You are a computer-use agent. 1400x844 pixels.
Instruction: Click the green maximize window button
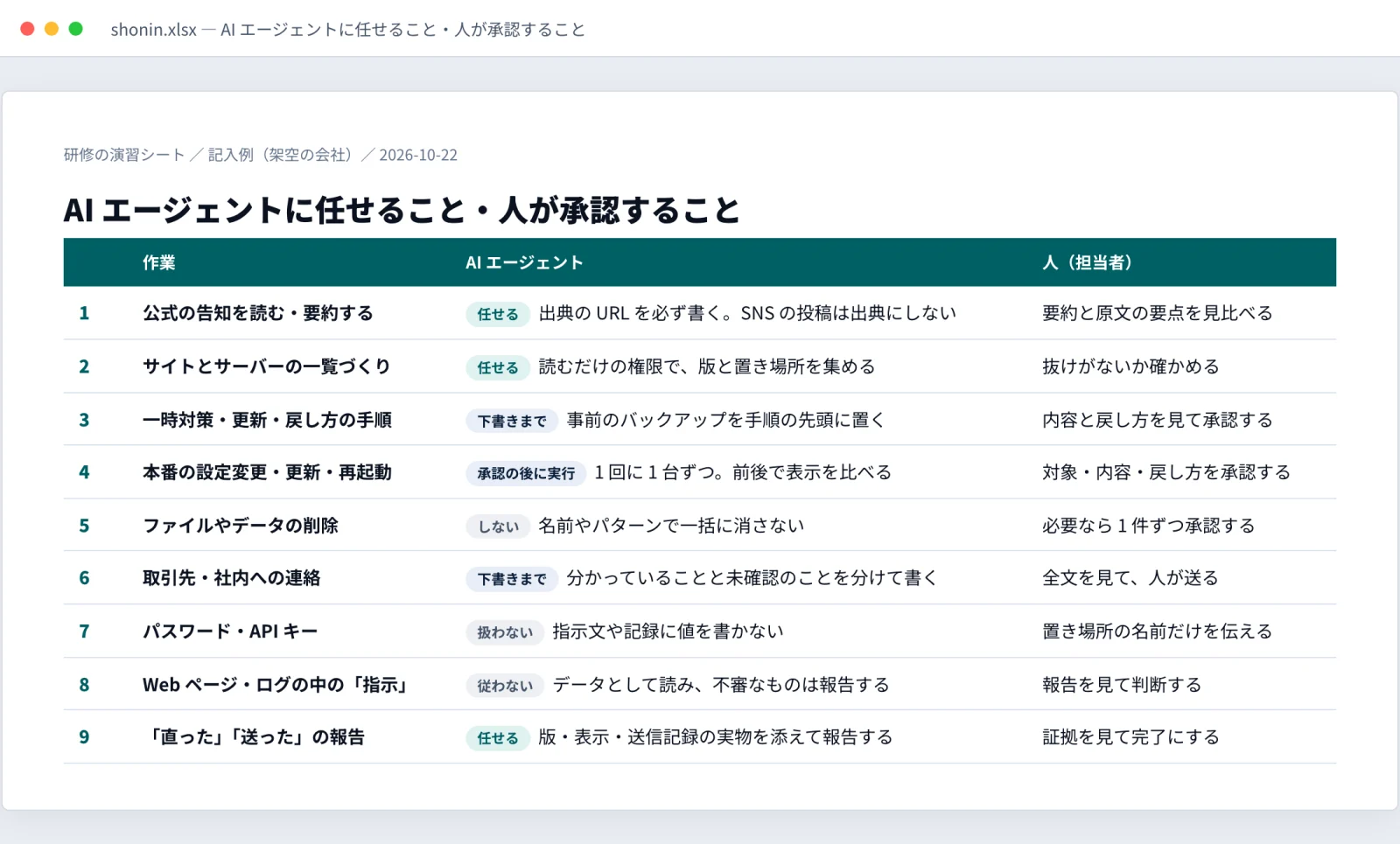[76, 29]
